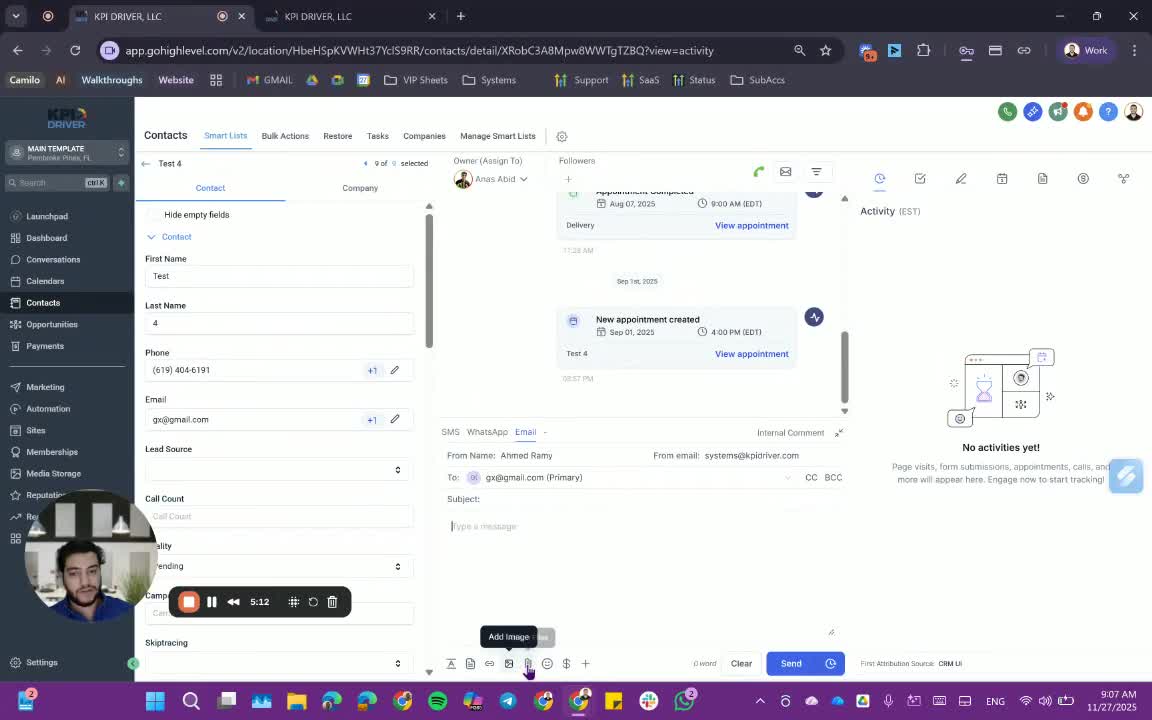Open the Appointments calendar icon panel
The image size is (1152, 720).
point(1001,179)
